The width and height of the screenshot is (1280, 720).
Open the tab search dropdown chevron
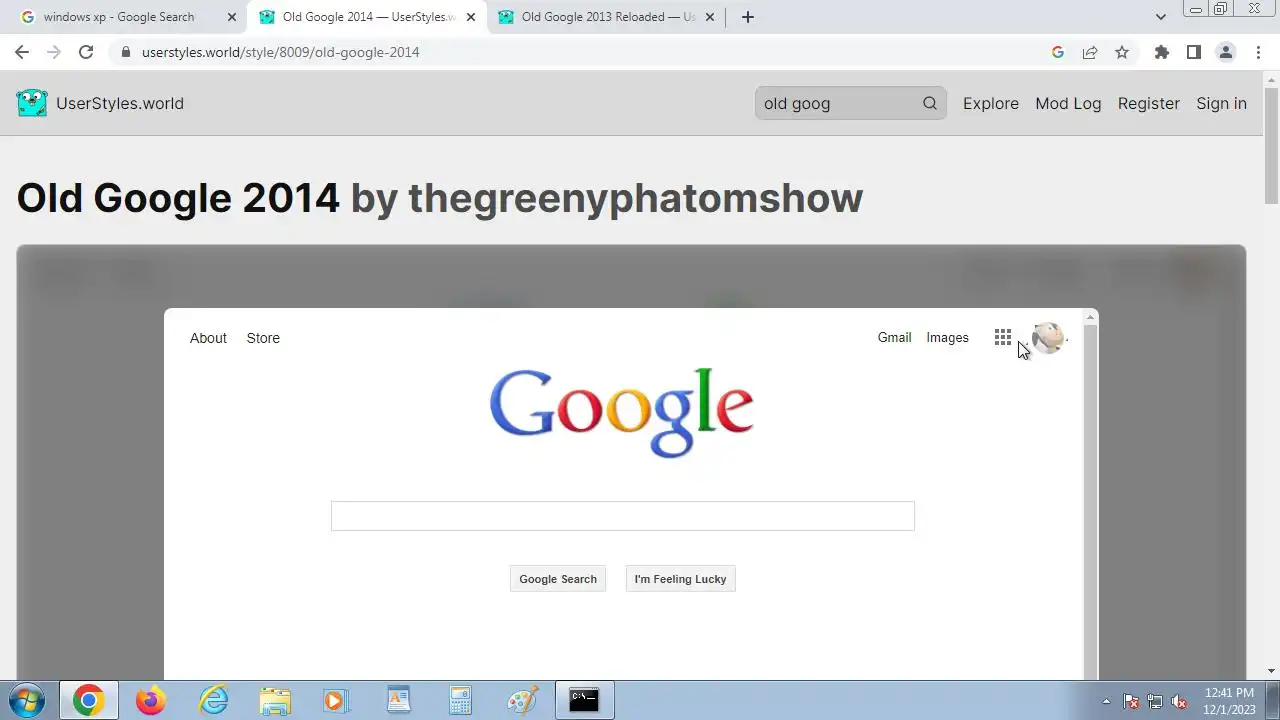1160,17
